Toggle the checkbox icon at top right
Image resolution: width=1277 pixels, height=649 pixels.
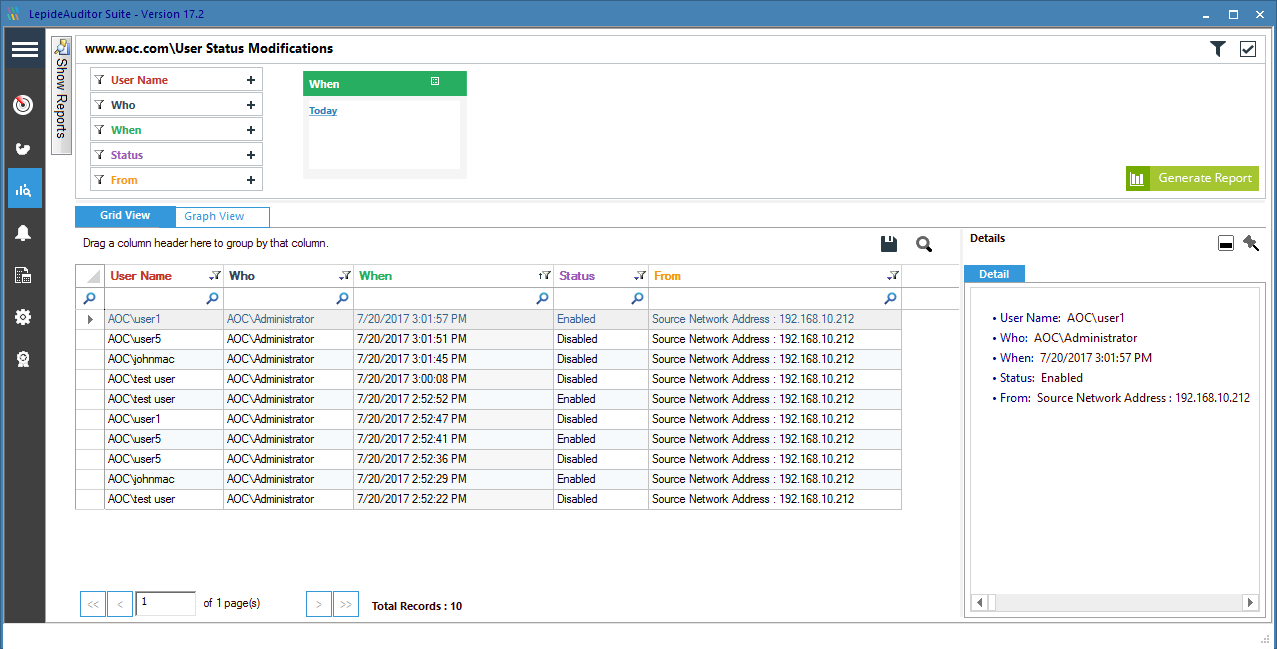pos(1247,49)
